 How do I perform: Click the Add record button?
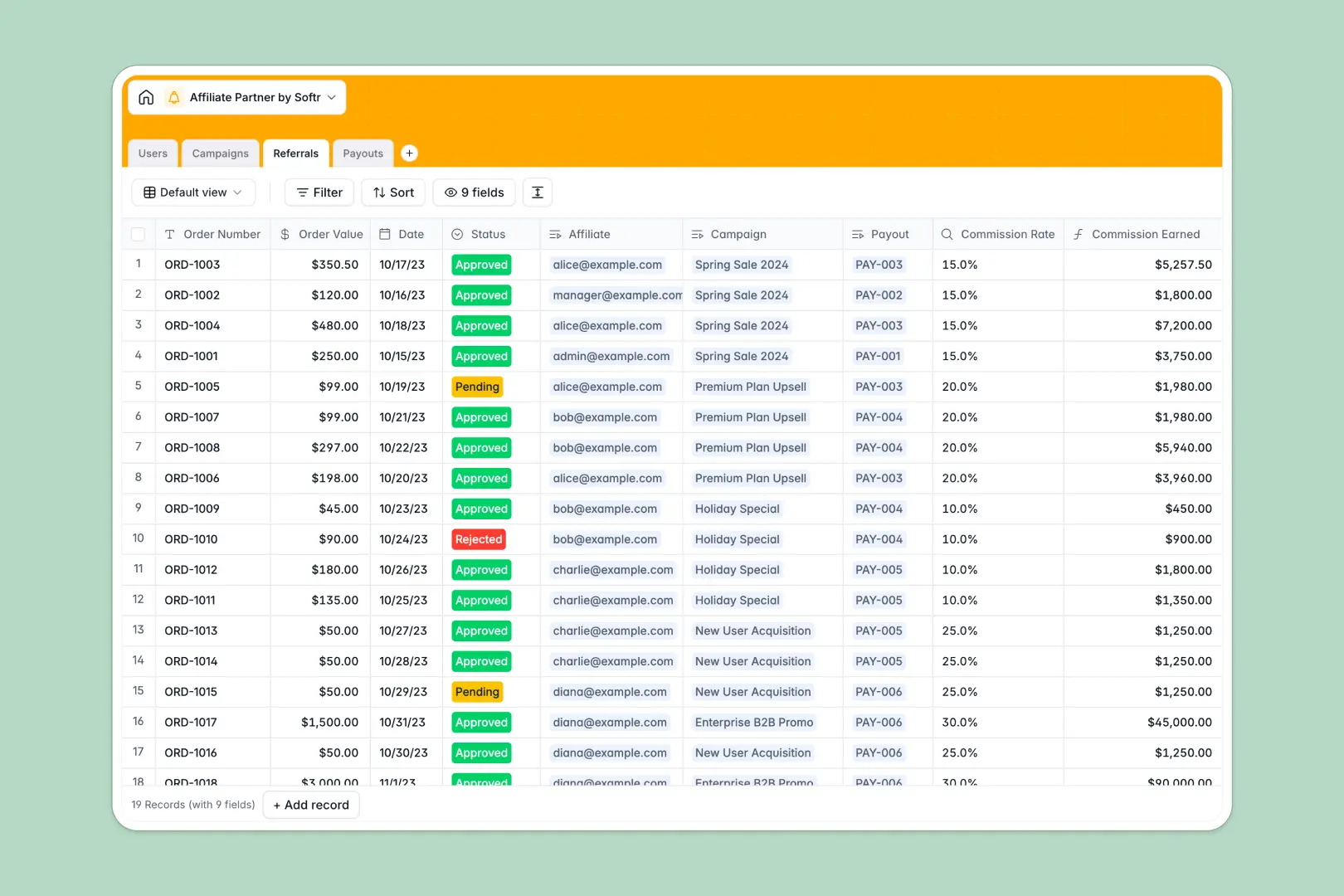tap(310, 805)
